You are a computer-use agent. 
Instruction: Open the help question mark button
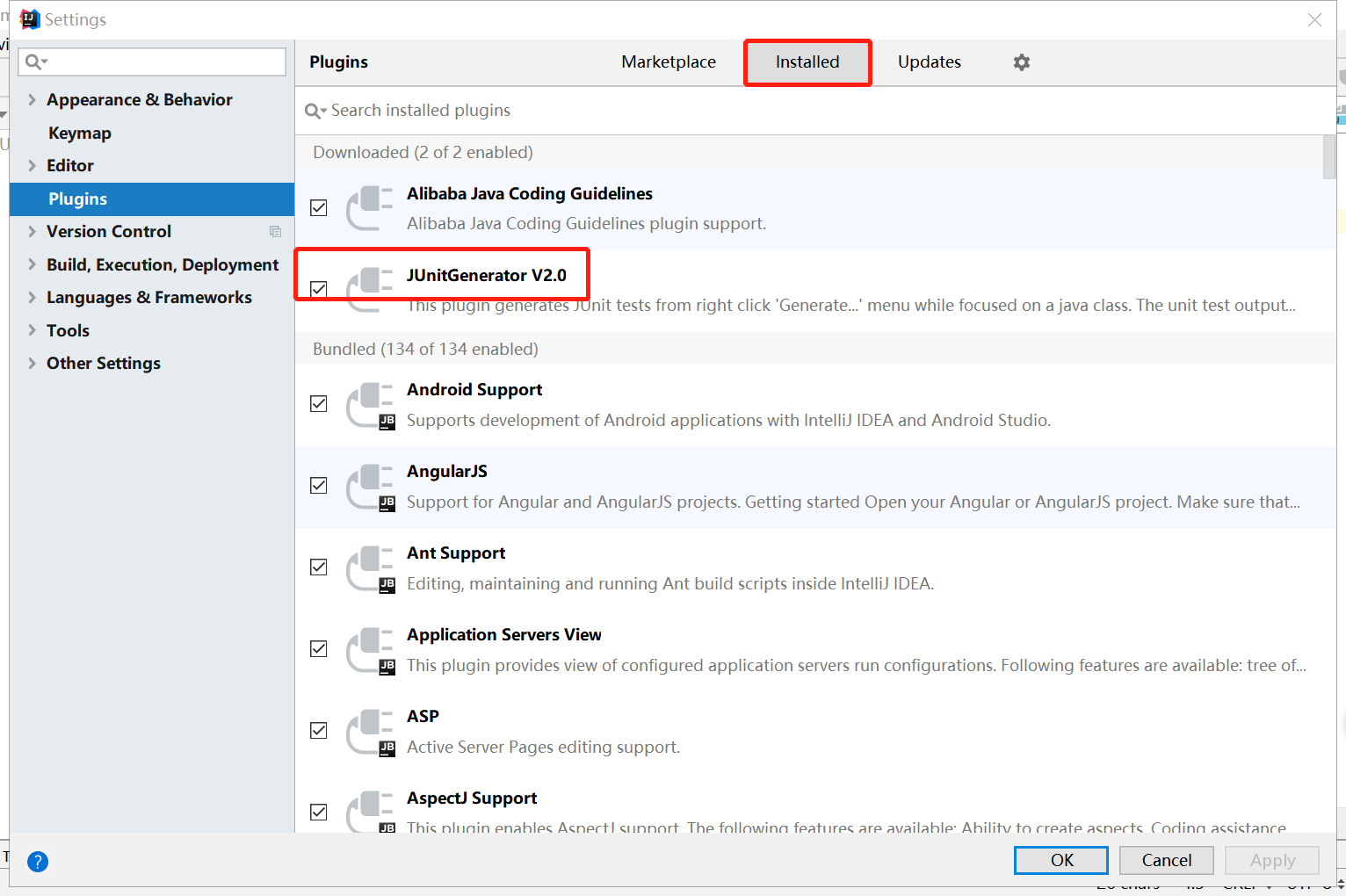click(38, 862)
